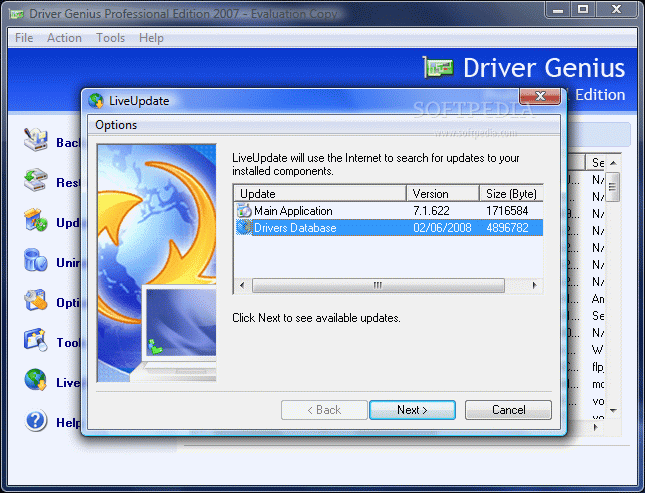Sort by the Update column header
645x493 pixels.
pyautogui.click(x=320, y=193)
